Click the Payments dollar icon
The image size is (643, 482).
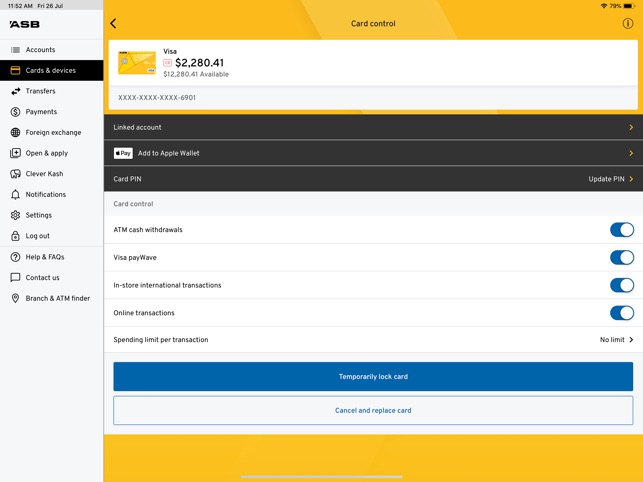point(15,112)
